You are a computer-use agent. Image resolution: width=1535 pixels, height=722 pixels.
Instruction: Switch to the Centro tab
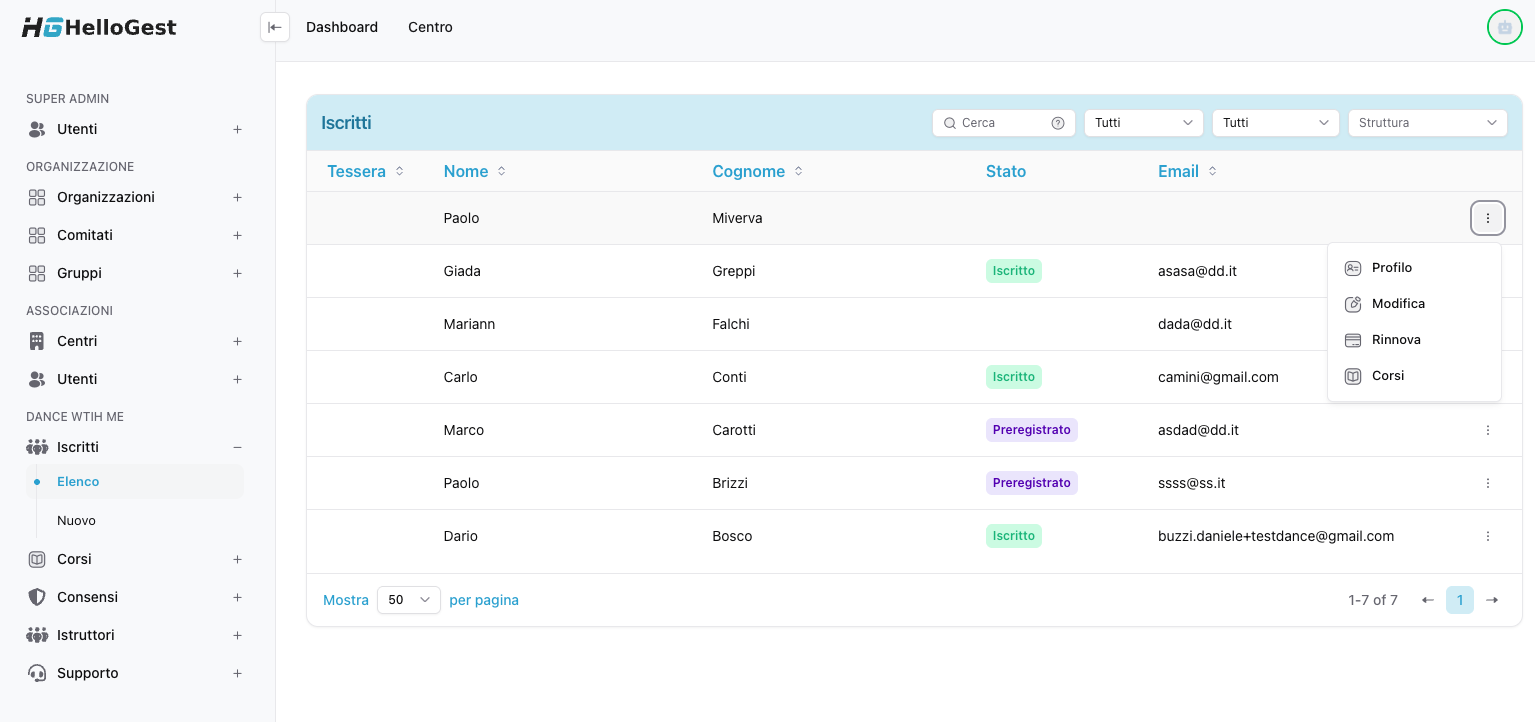[x=430, y=27]
